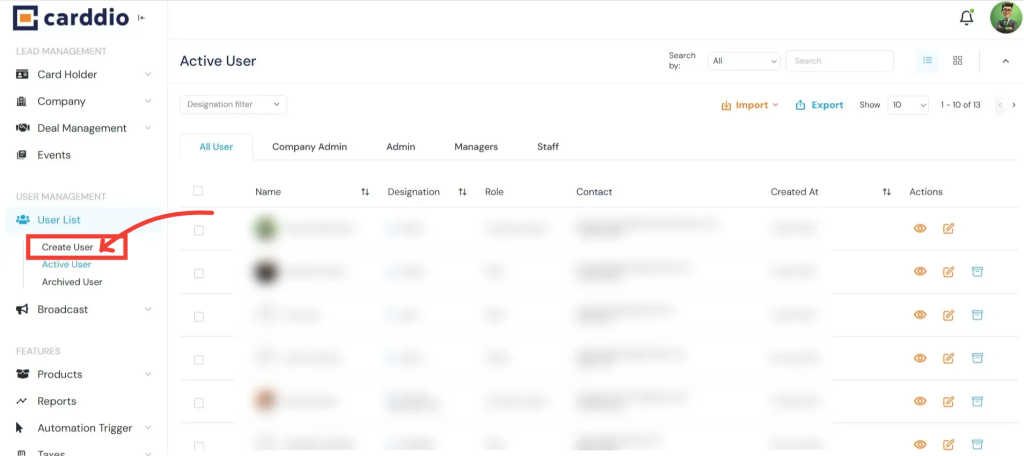The width and height of the screenshot is (1024, 456).
Task: Open Events from the sidebar
Action: (54, 155)
